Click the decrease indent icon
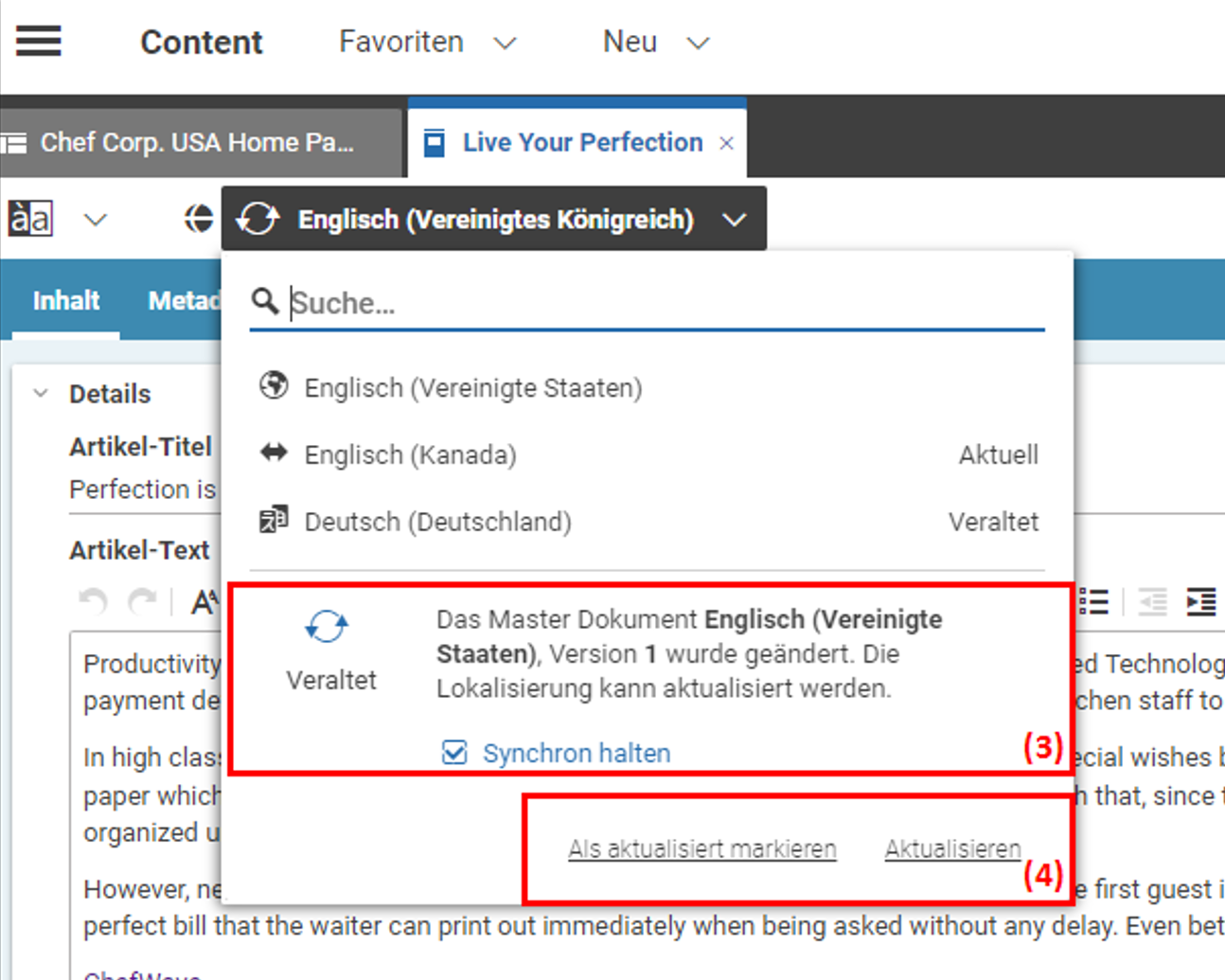Image resolution: width=1225 pixels, height=980 pixels. coord(1151,602)
